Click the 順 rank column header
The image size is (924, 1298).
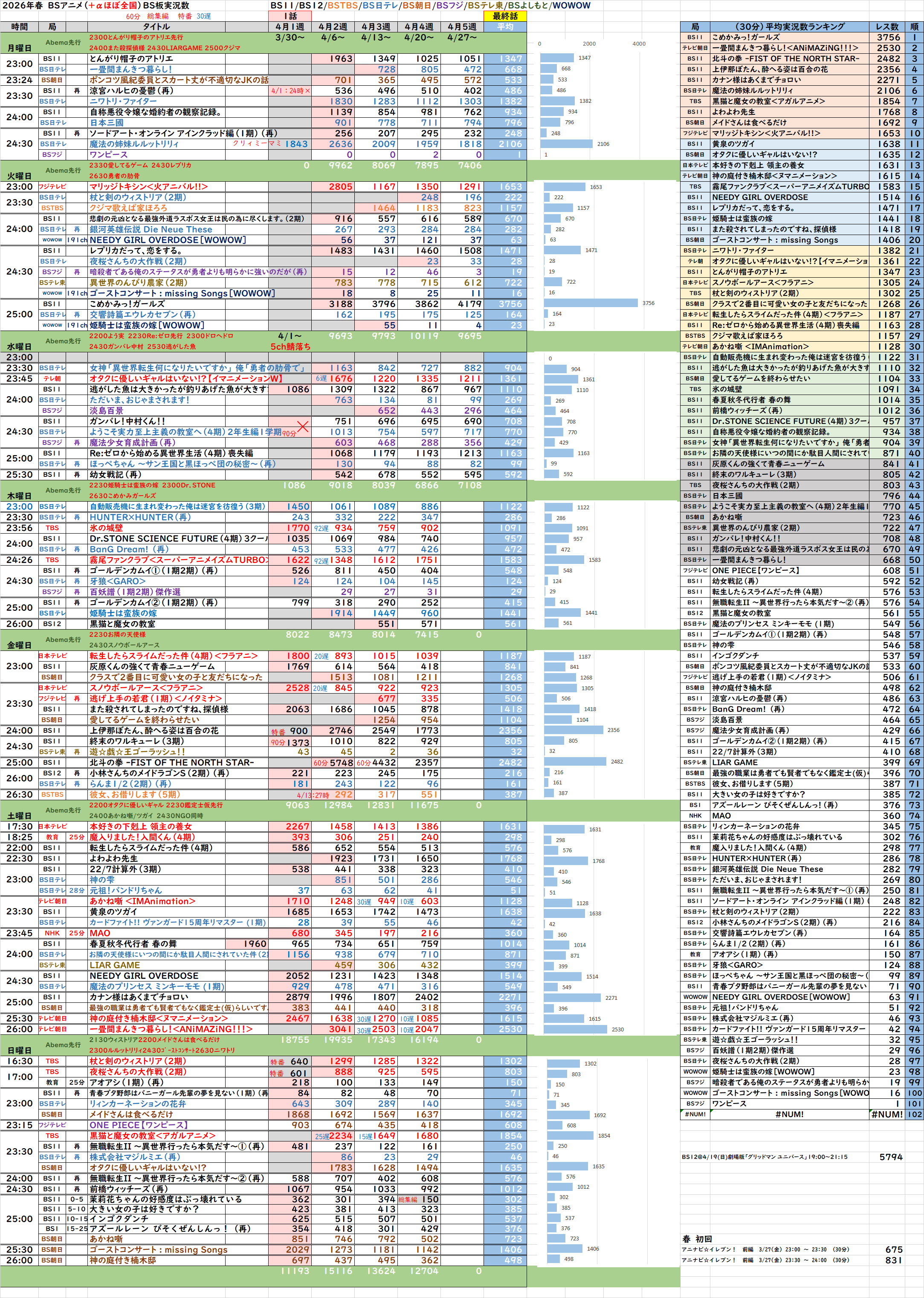[x=914, y=27]
